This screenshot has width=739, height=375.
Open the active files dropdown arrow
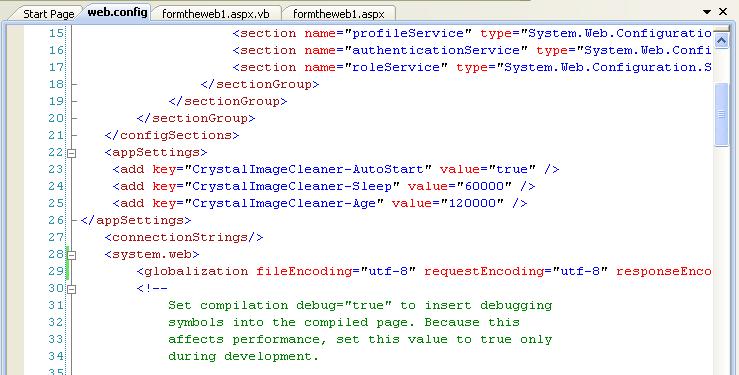click(707, 12)
